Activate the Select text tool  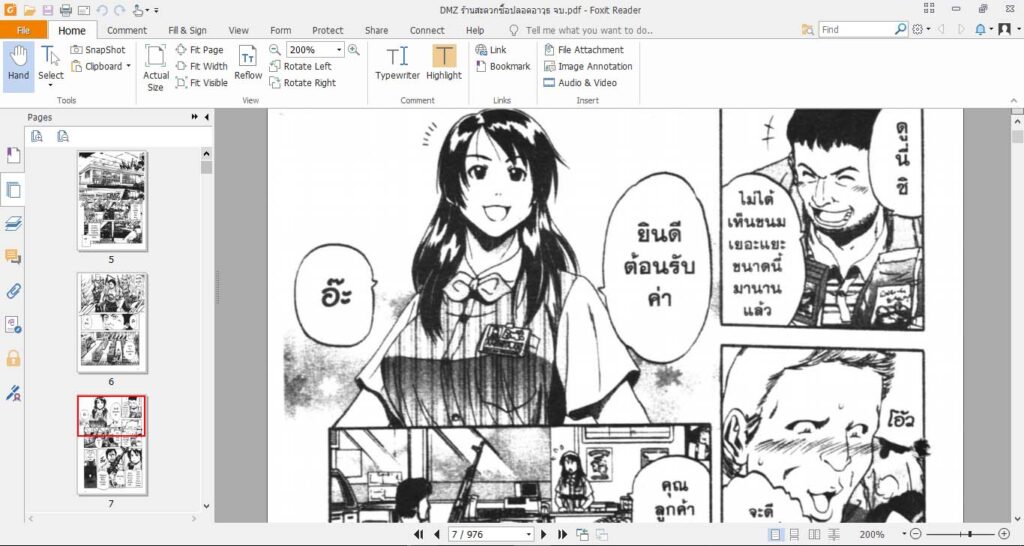point(50,66)
